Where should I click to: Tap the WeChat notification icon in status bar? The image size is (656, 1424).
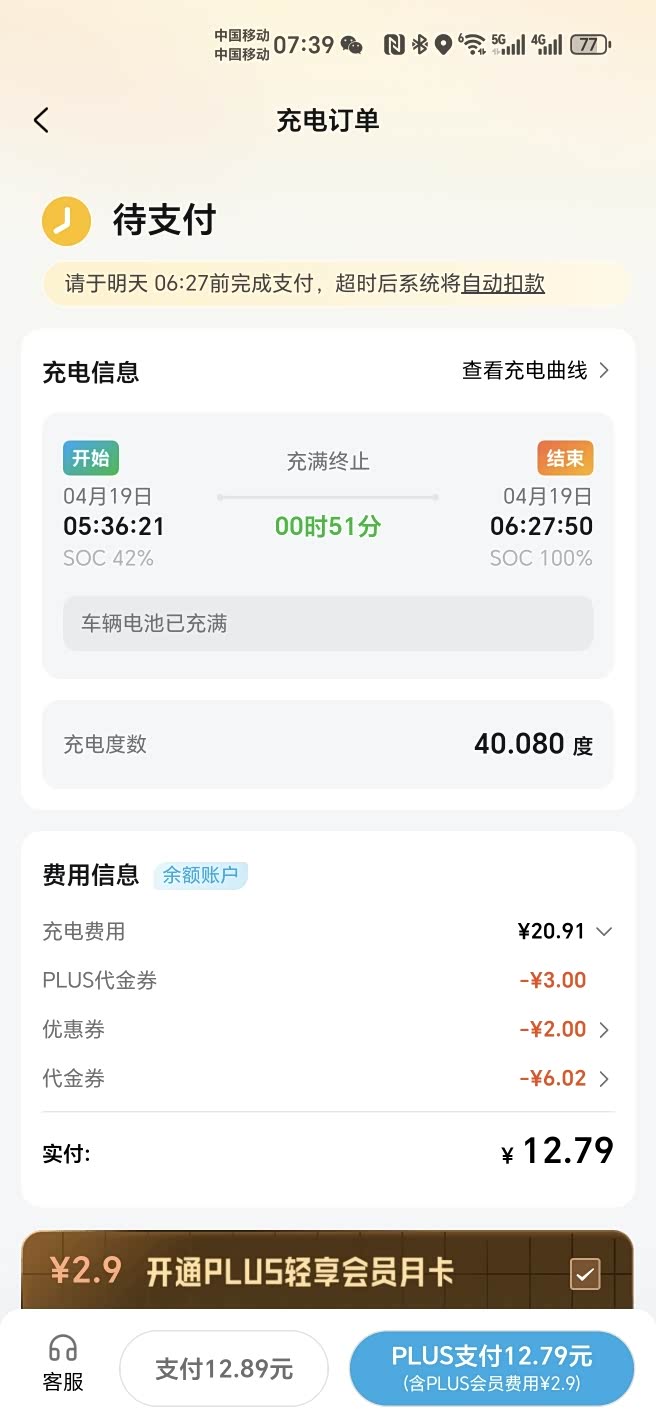pyautogui.click(x=351, y=45)
